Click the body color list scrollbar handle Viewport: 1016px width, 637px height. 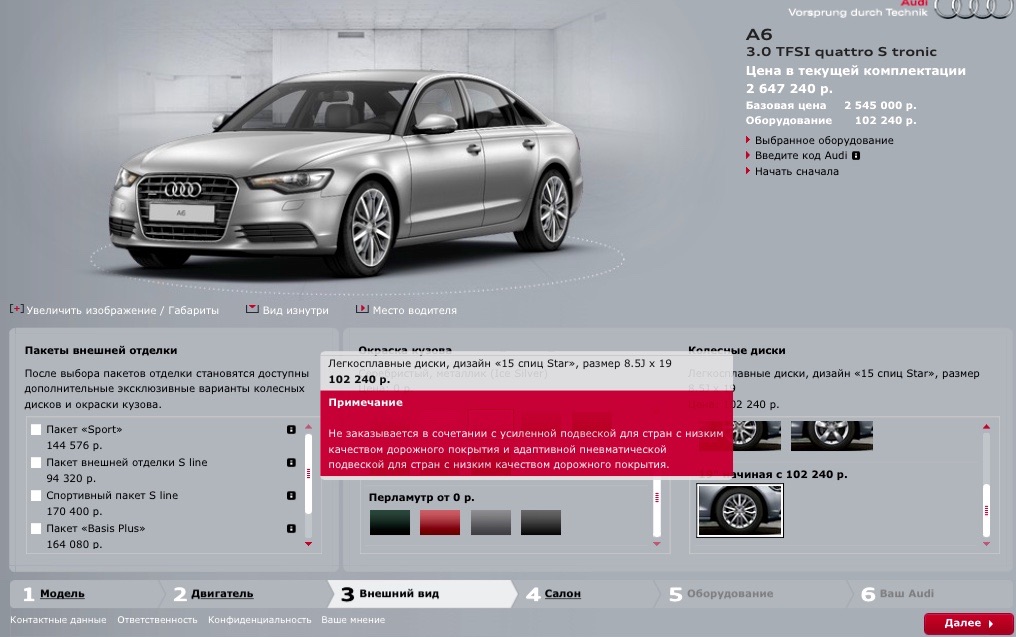(x=657, y=507)
